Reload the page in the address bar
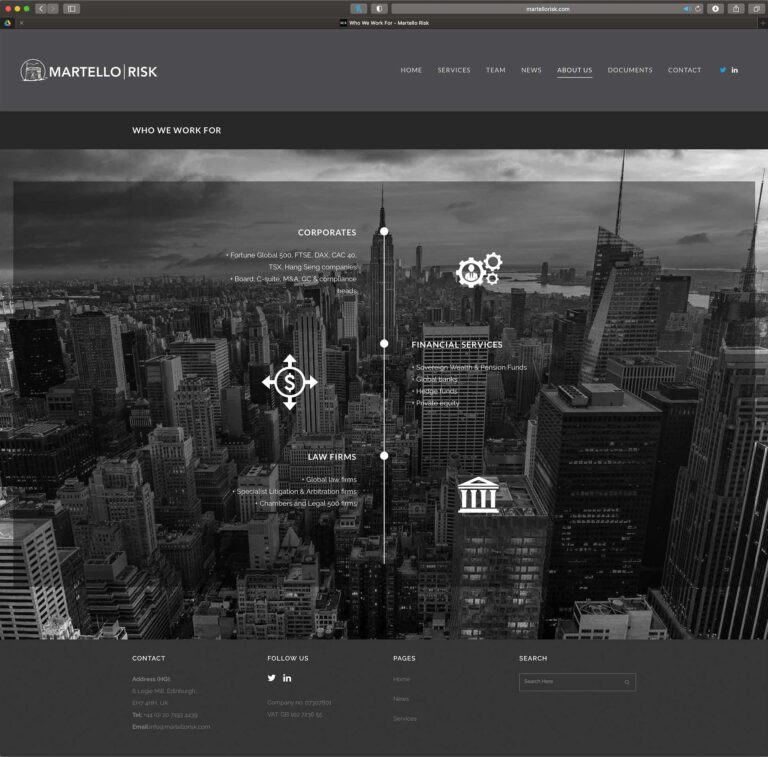Viewport: 768px width, 757px height. point(699,8)
